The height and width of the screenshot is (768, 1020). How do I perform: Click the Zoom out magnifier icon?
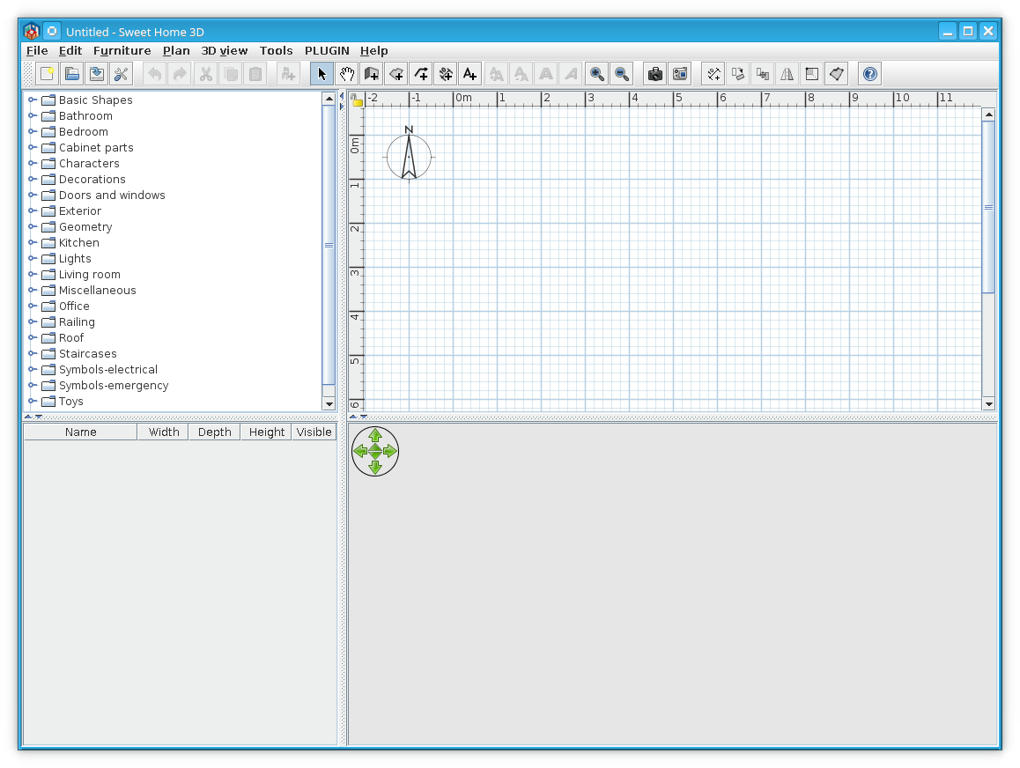tap(621, 74)
